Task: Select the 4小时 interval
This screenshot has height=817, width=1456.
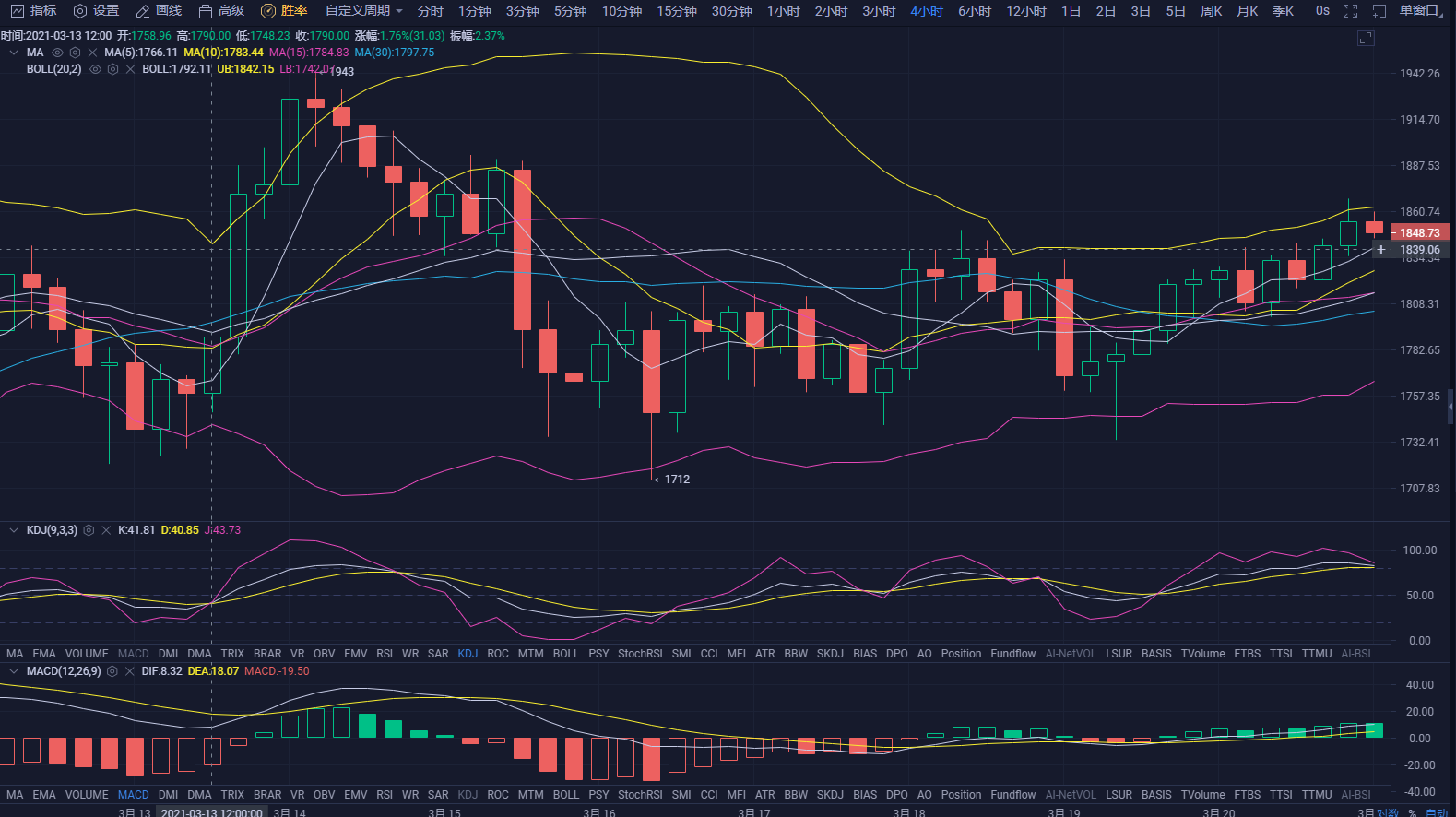Action: coord(927,11)
